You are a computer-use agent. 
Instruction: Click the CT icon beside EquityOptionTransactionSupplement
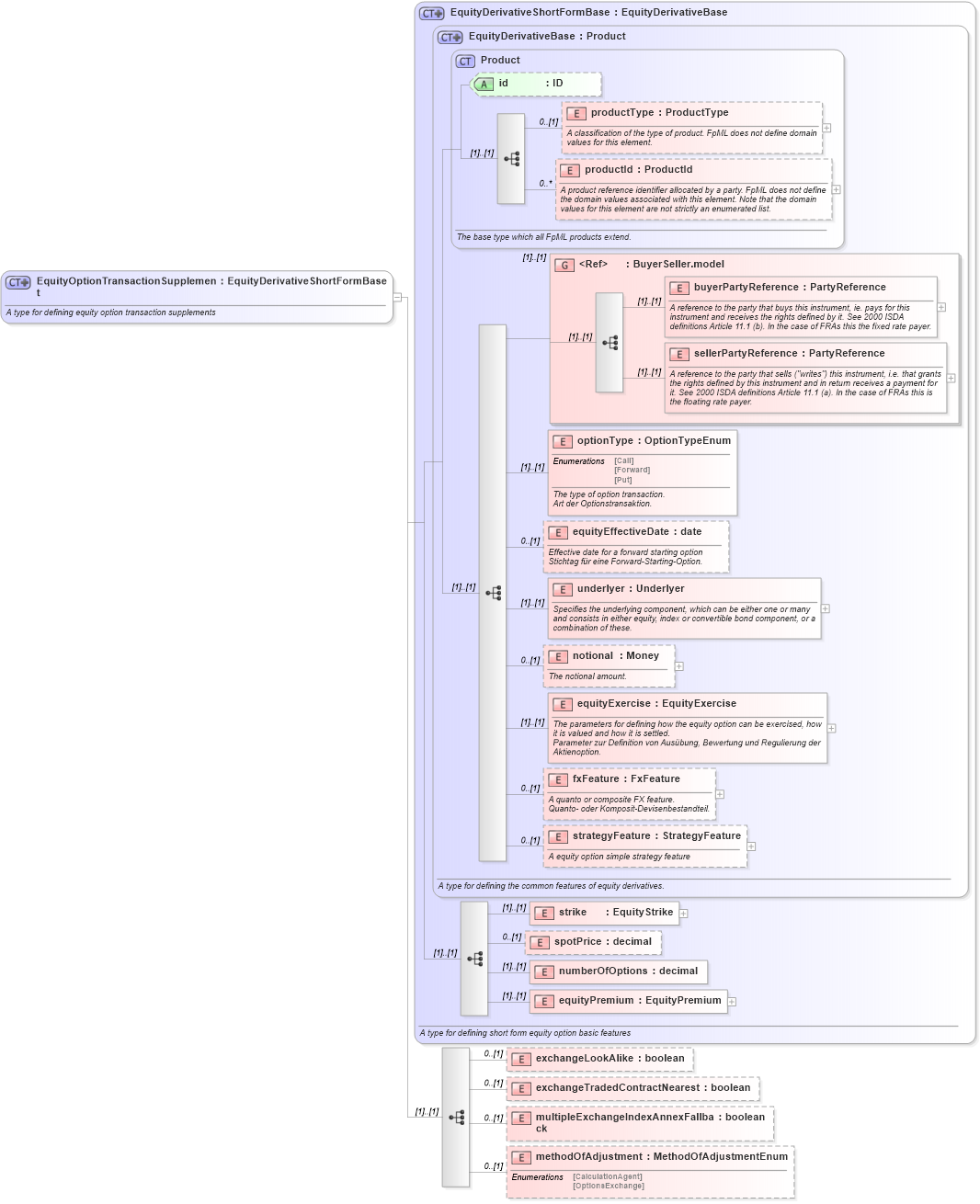(18, 282)
